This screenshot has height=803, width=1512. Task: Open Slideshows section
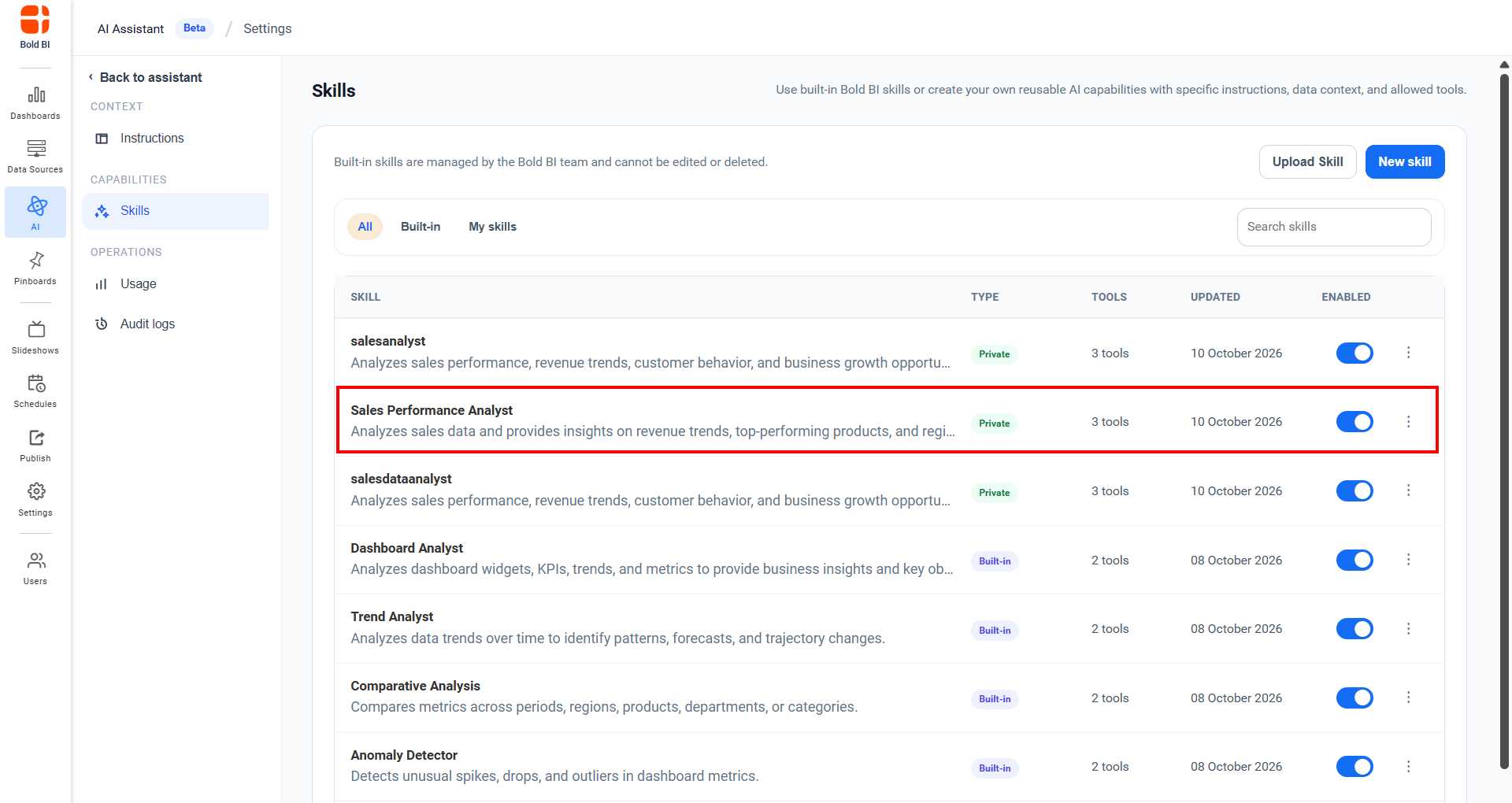click(35, 338)
